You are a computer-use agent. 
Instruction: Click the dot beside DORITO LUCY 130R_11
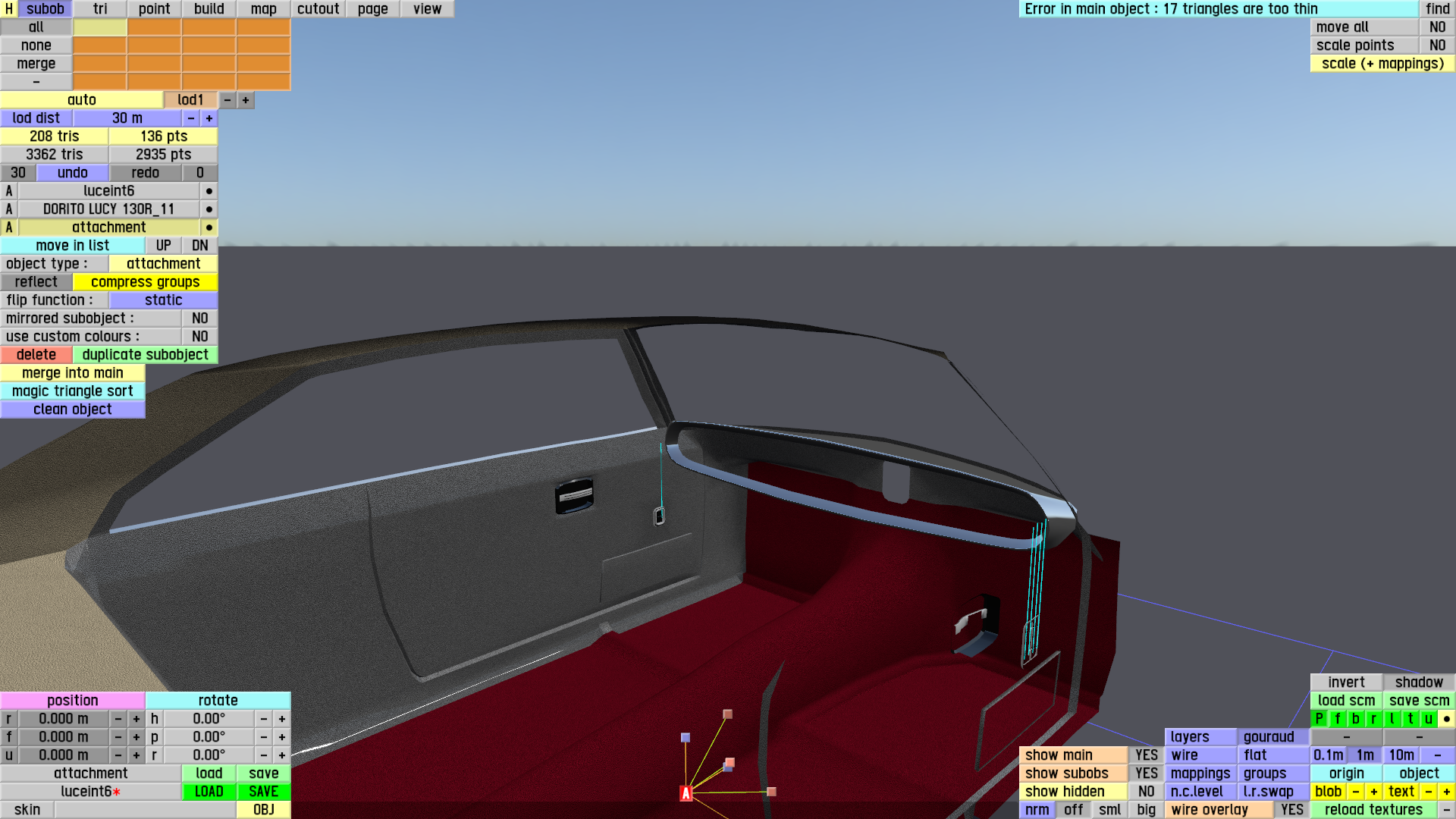coord(209,209)
